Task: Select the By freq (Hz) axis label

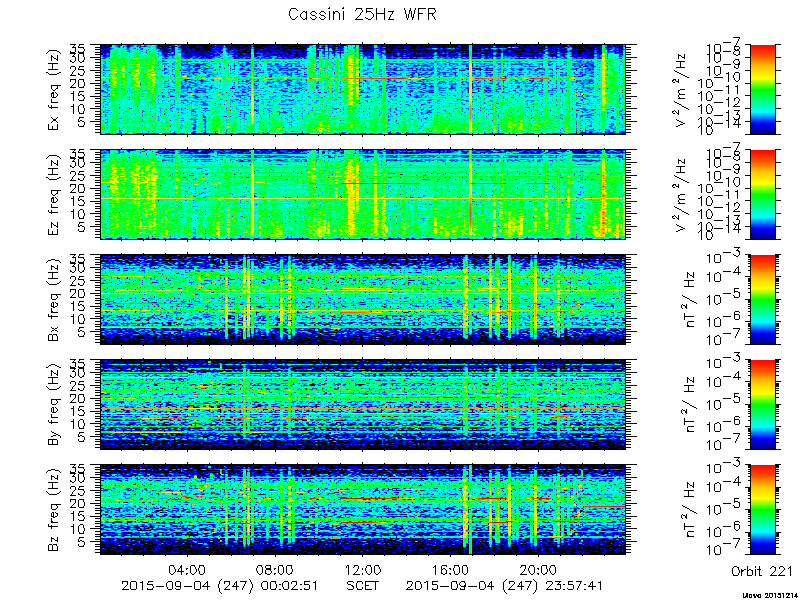Action: (x=54, y=405)
